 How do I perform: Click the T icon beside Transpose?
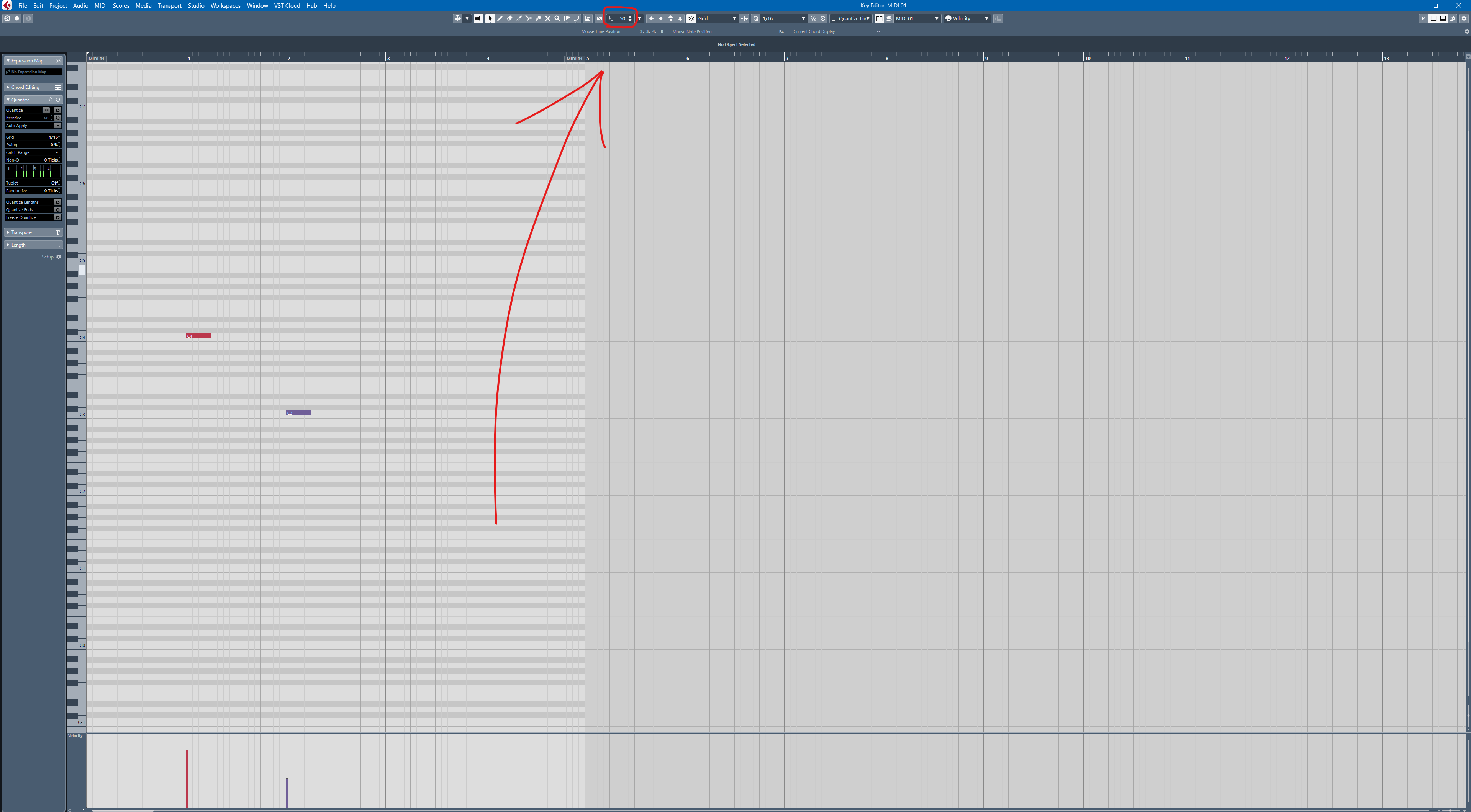[58, 232]
